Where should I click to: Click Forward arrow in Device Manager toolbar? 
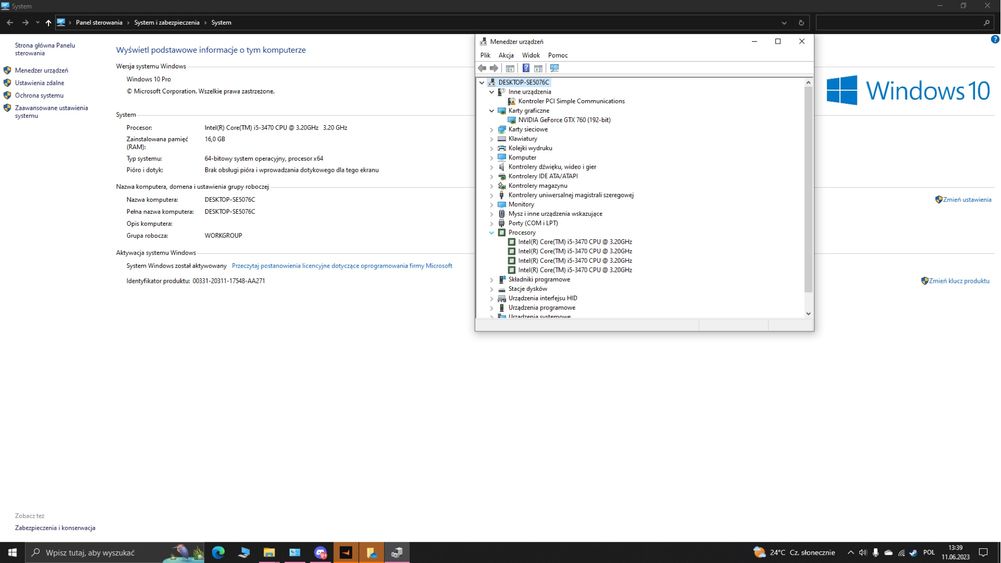[494, 68]
